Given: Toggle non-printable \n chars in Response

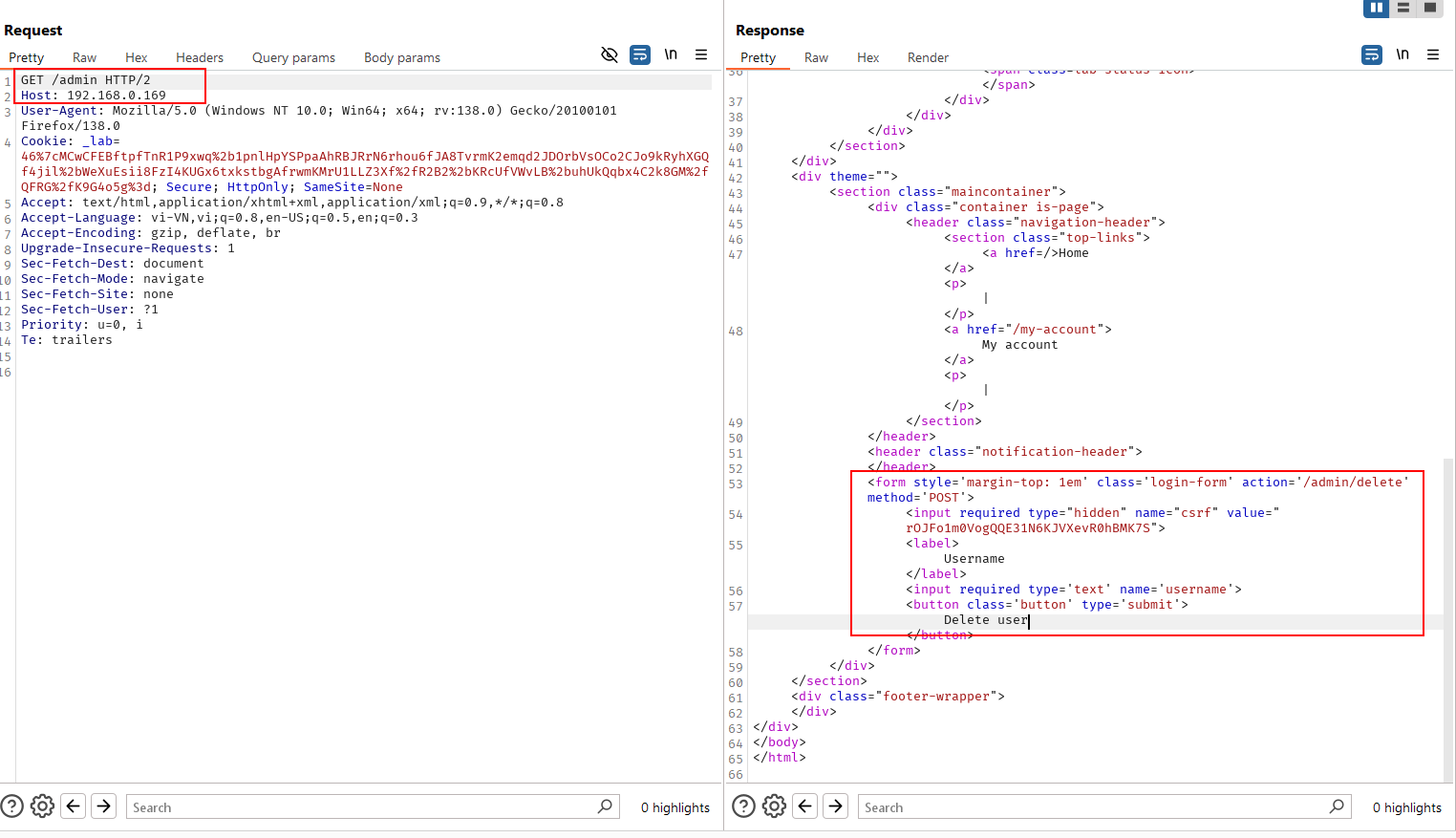Looking at the screenshot, I should (x=1402, y=54).
